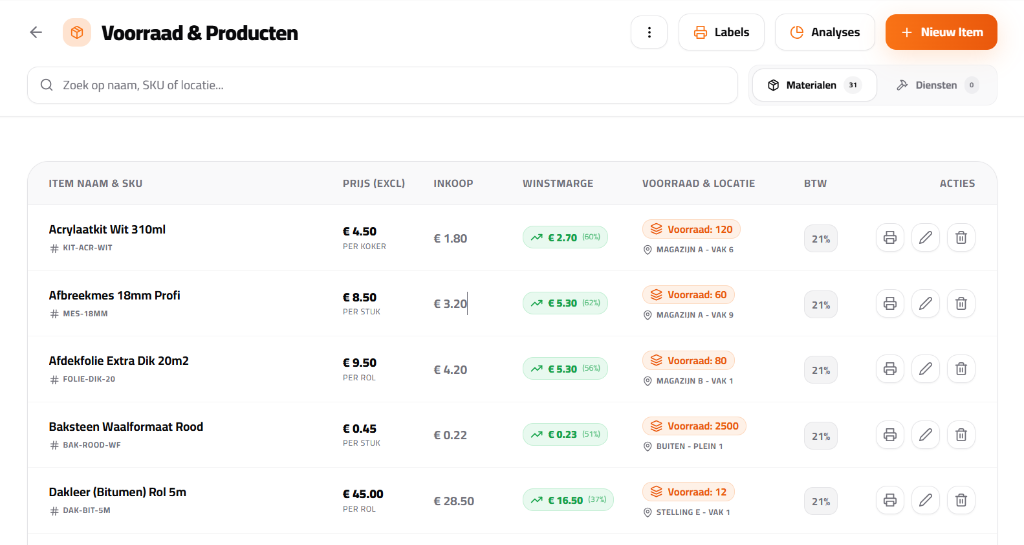Click SKU FOLIE-DIK-20

coord(89,379)
